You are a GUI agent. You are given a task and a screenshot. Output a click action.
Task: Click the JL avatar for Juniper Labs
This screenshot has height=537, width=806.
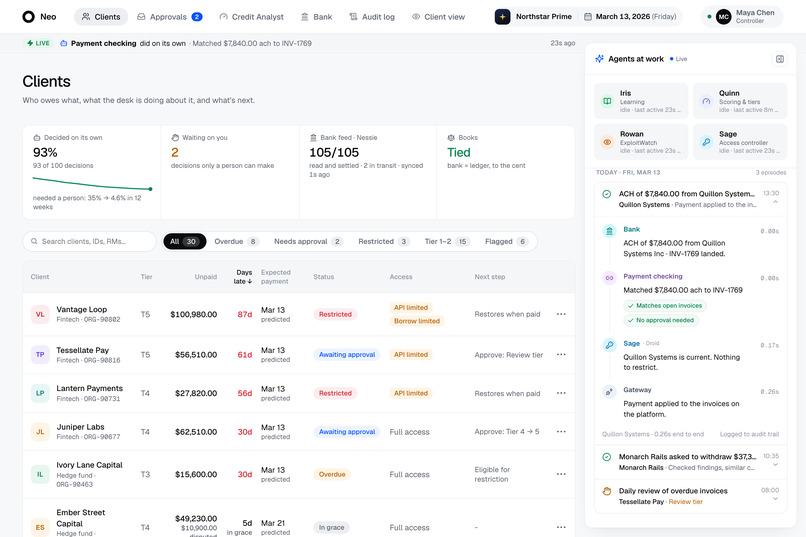(x=40, y=432)
